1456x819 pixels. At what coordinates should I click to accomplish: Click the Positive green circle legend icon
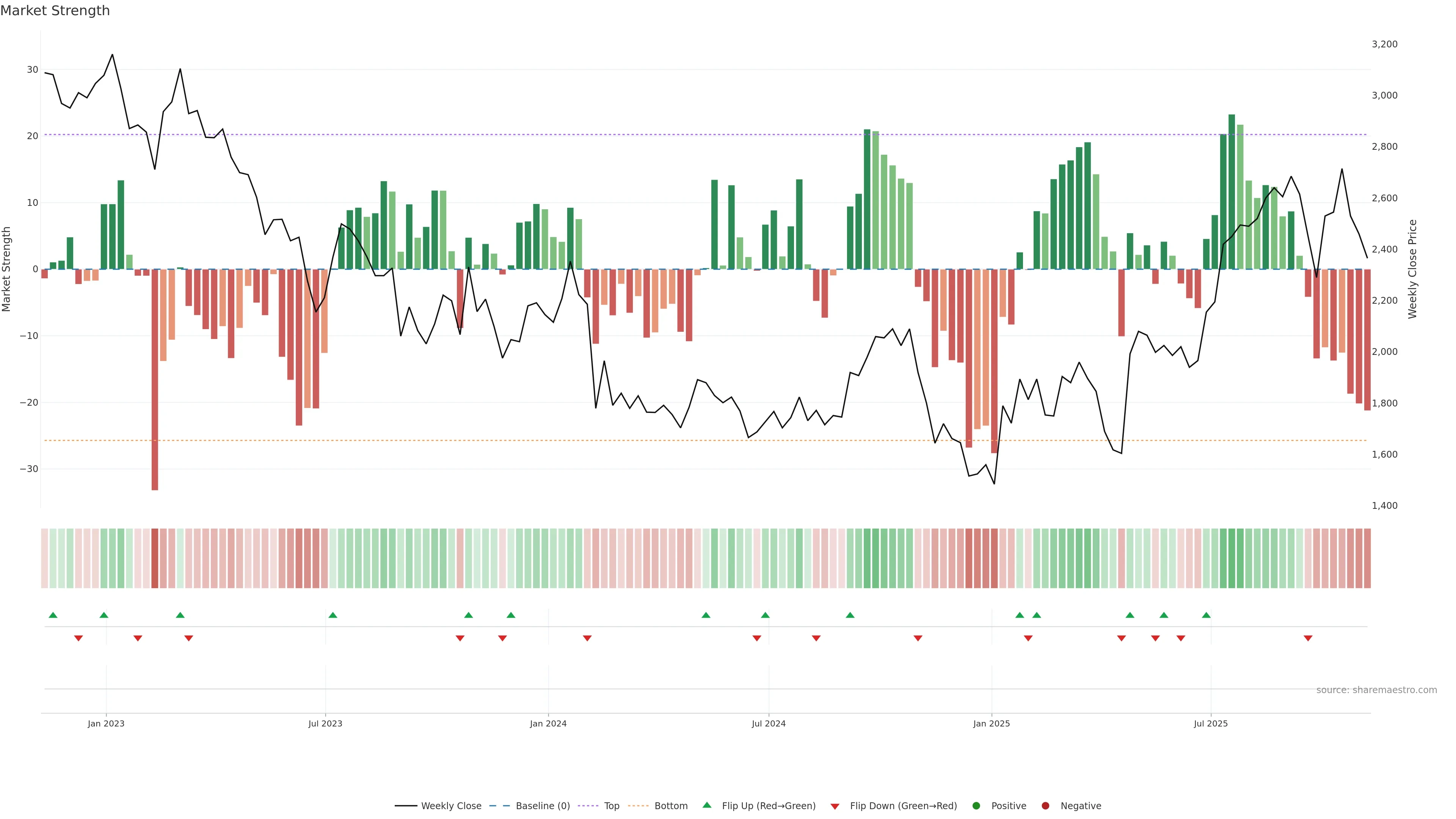point(976,806)
